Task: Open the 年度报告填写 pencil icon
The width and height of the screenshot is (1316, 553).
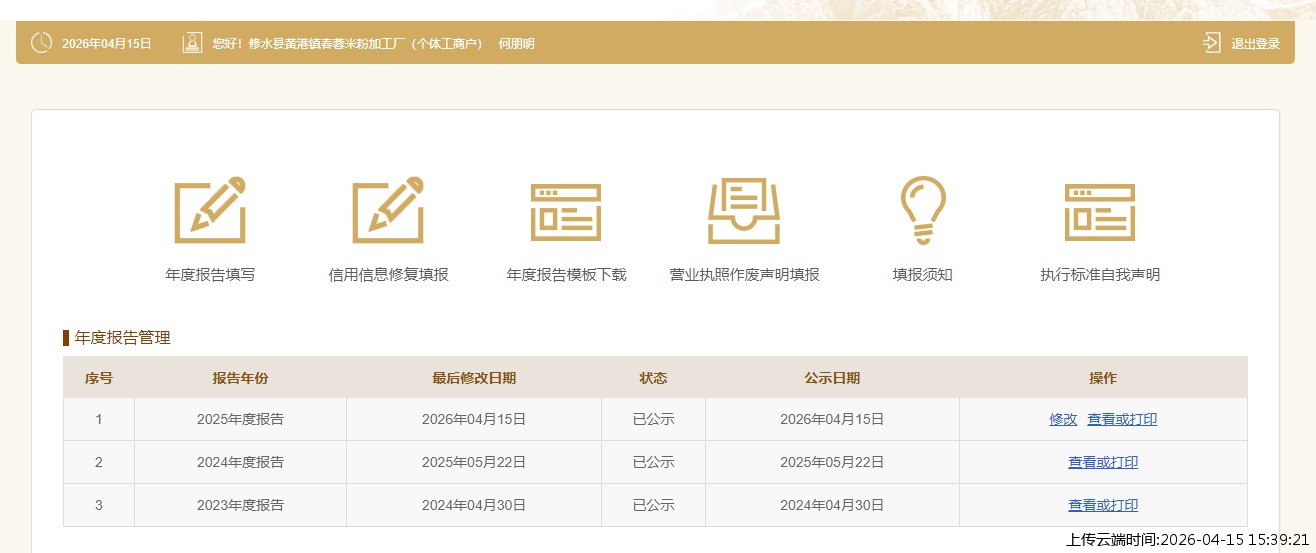Action: pos(210,211)
